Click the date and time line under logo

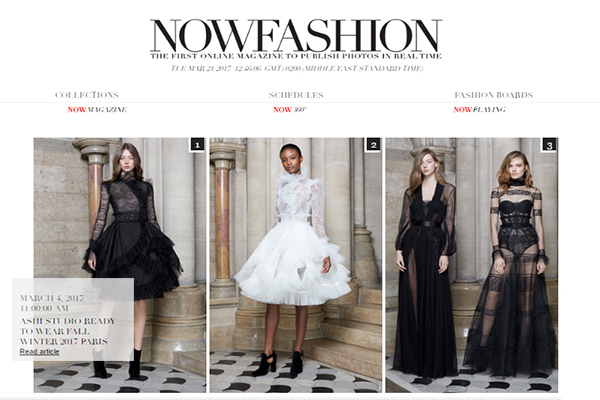coord(297,69)
